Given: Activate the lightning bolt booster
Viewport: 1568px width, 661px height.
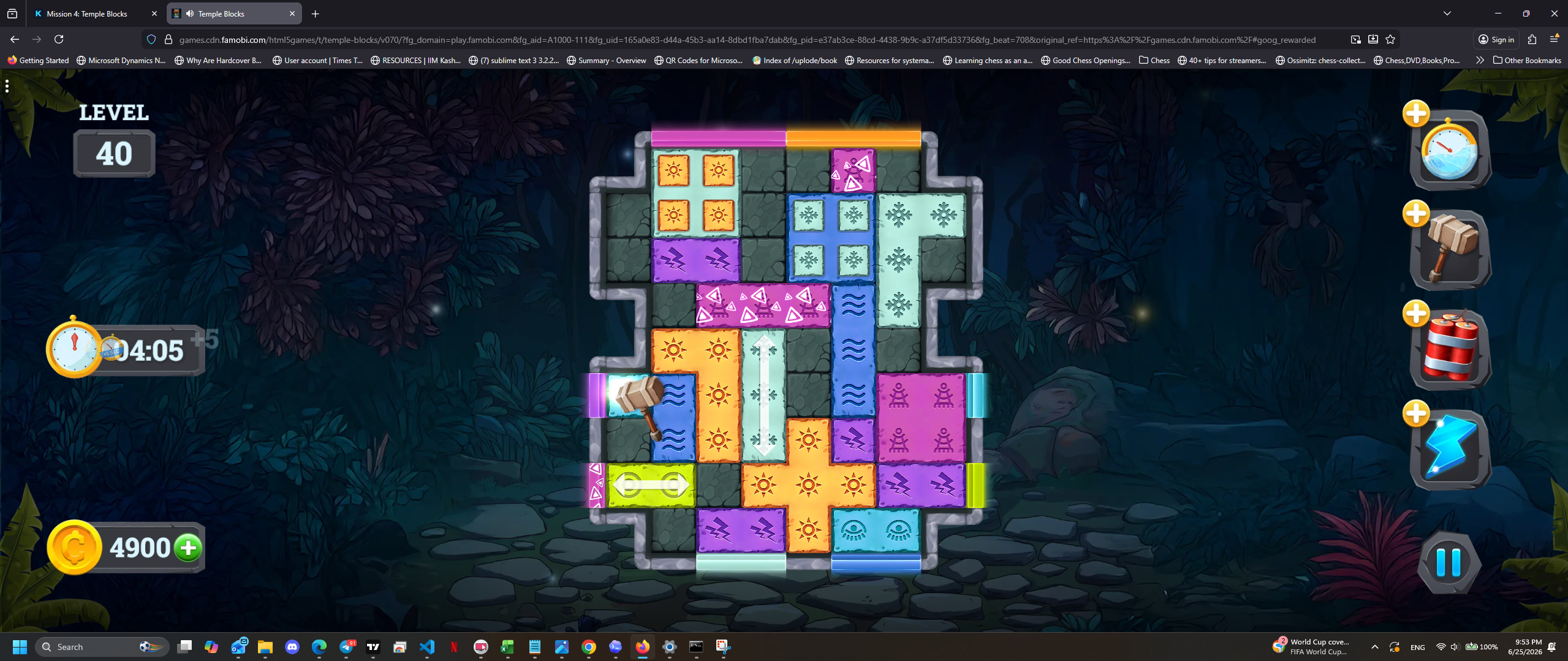Looking at the screenshot, I should pos(1450,450).
